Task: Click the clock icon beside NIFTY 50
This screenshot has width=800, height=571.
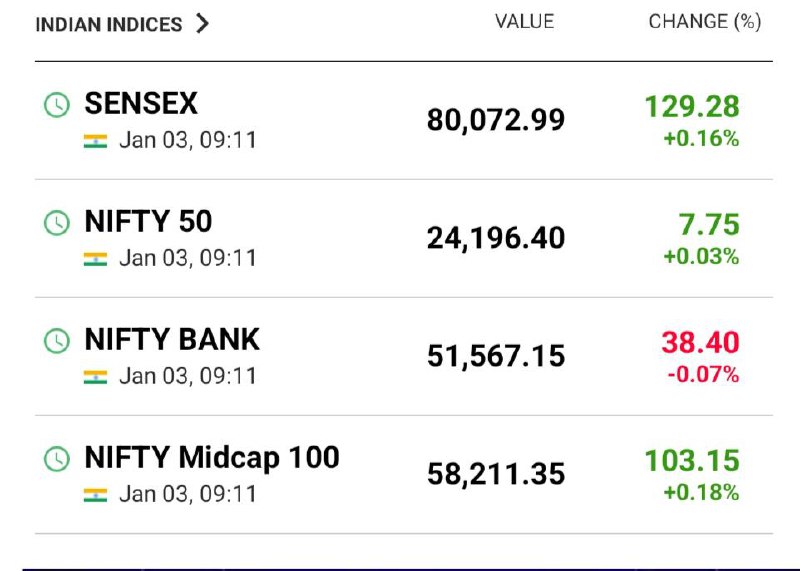Action: 57,223
